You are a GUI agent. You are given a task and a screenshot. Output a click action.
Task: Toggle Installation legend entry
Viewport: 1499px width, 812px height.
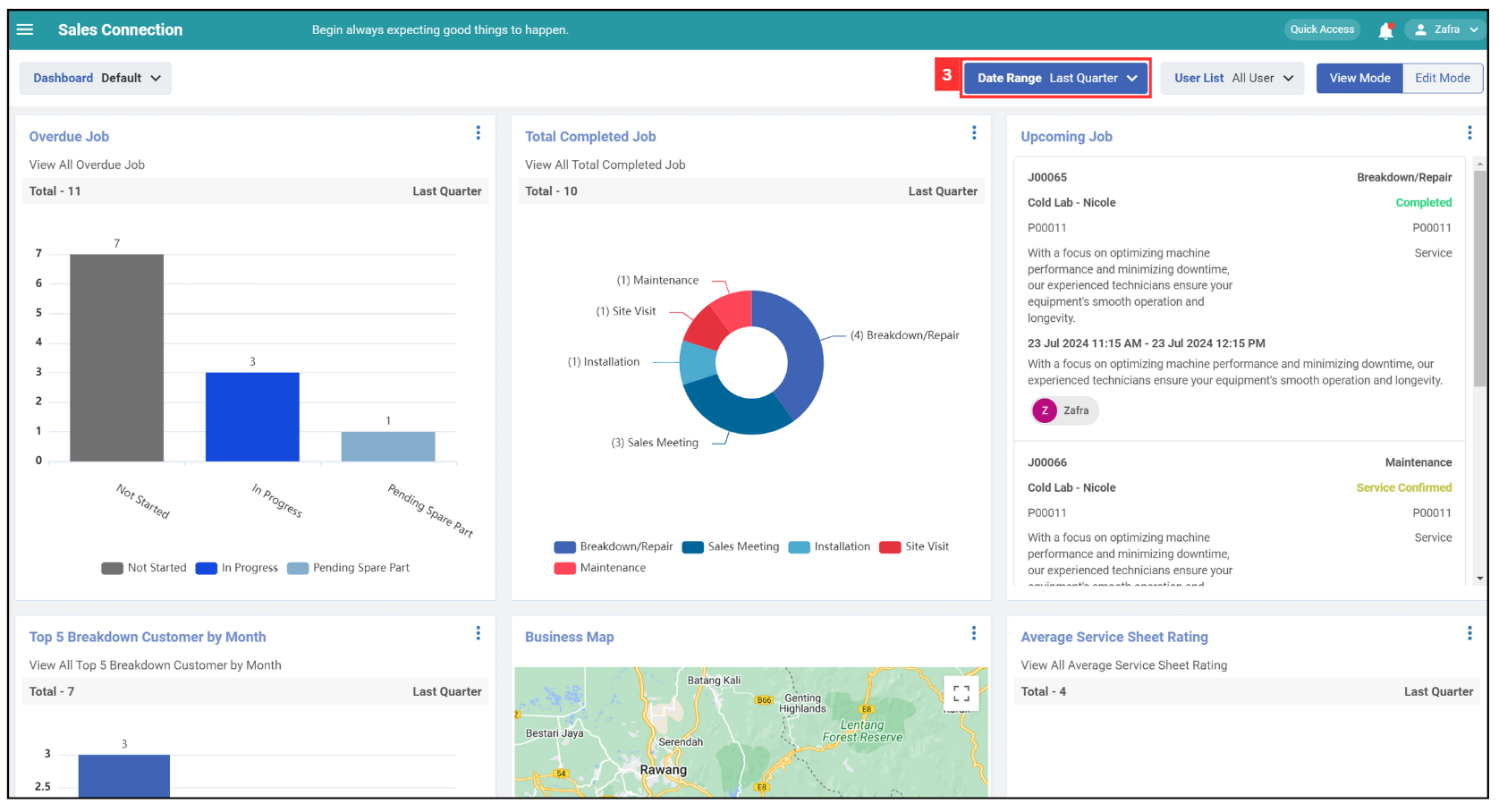[x=829, y=546]
